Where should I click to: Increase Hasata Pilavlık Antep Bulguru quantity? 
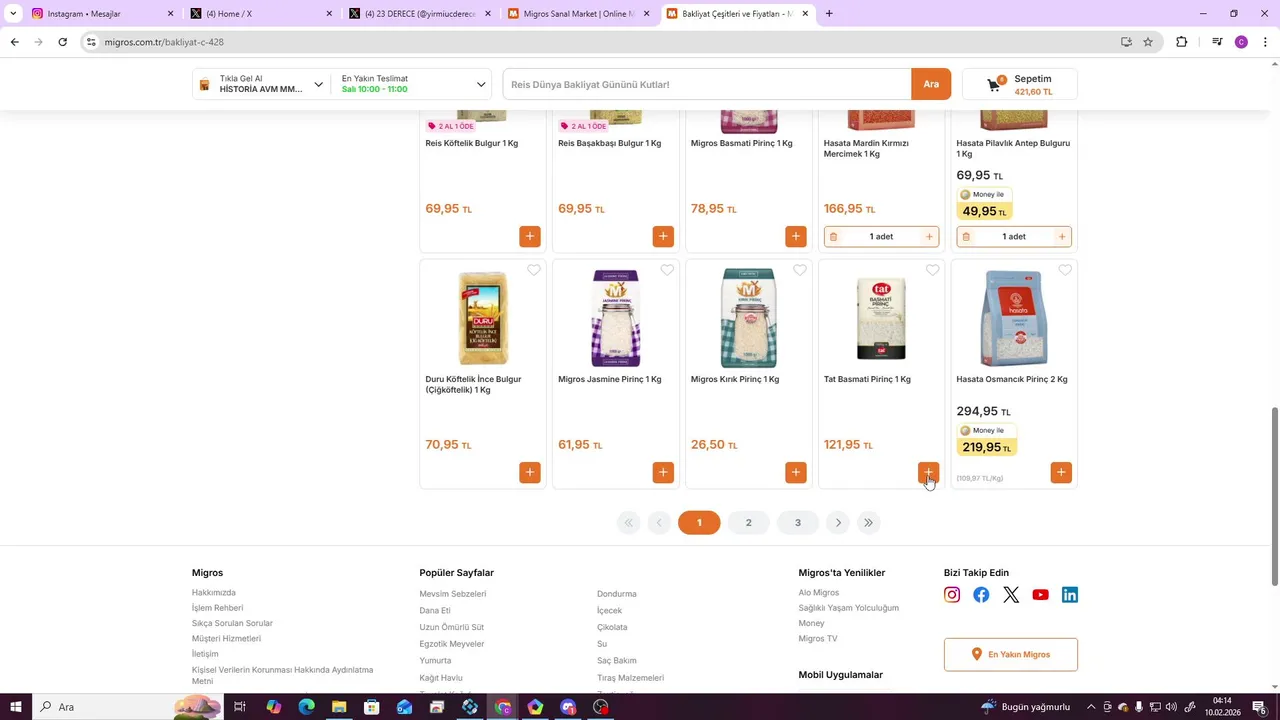coord(1062,237)
